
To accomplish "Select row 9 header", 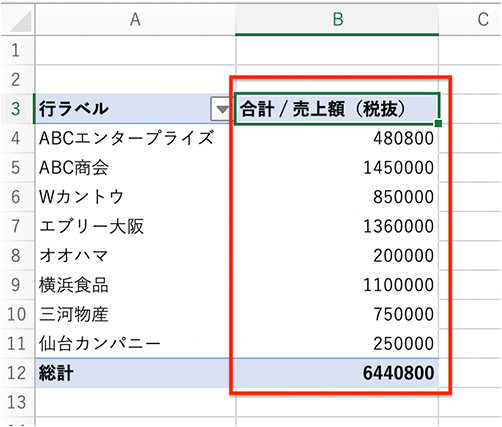I will click(17, 285).
